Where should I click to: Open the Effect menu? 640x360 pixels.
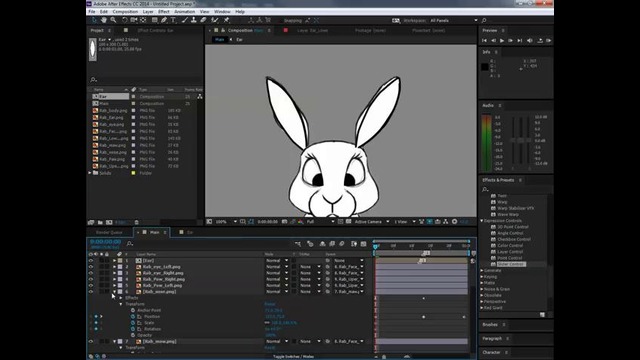pyautogui.click(x=164, y=12)
